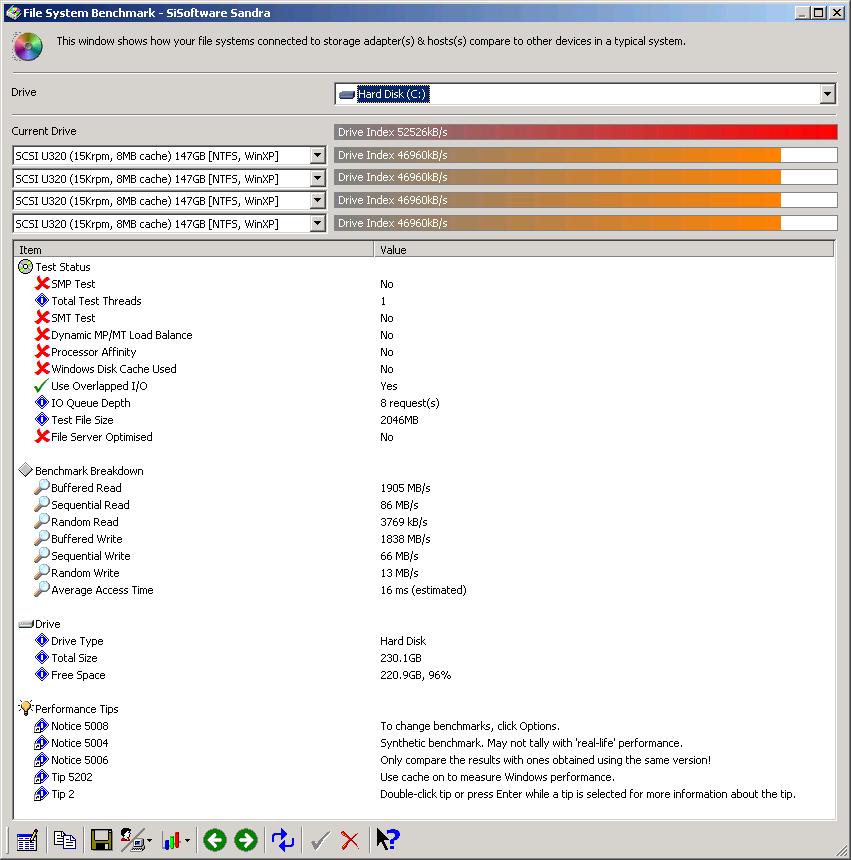Click magnifier icon beside Random Read
The width and height of the screenshot is (851, 860).
42,522
